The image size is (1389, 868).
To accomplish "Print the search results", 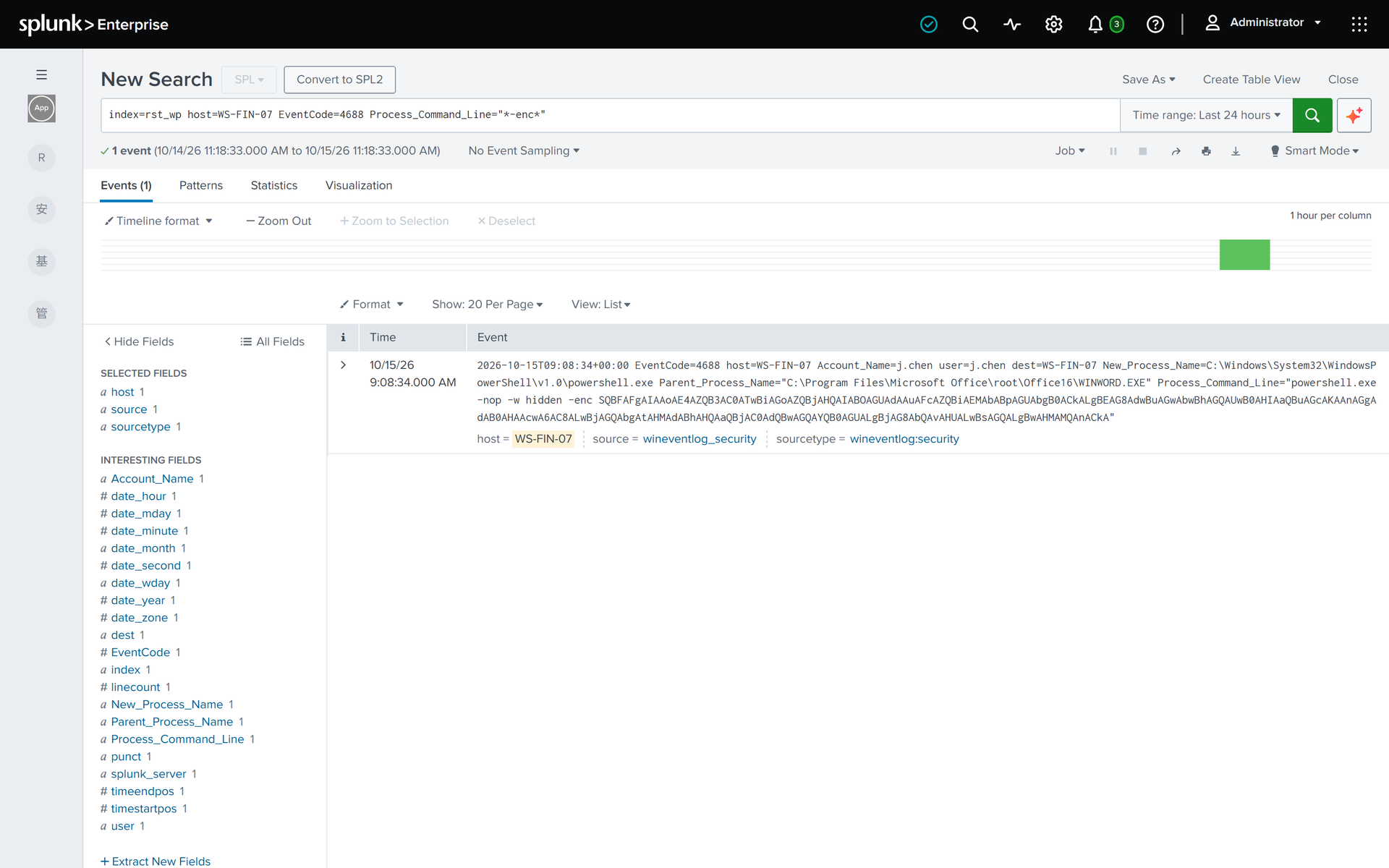I will click(1206, 151).
